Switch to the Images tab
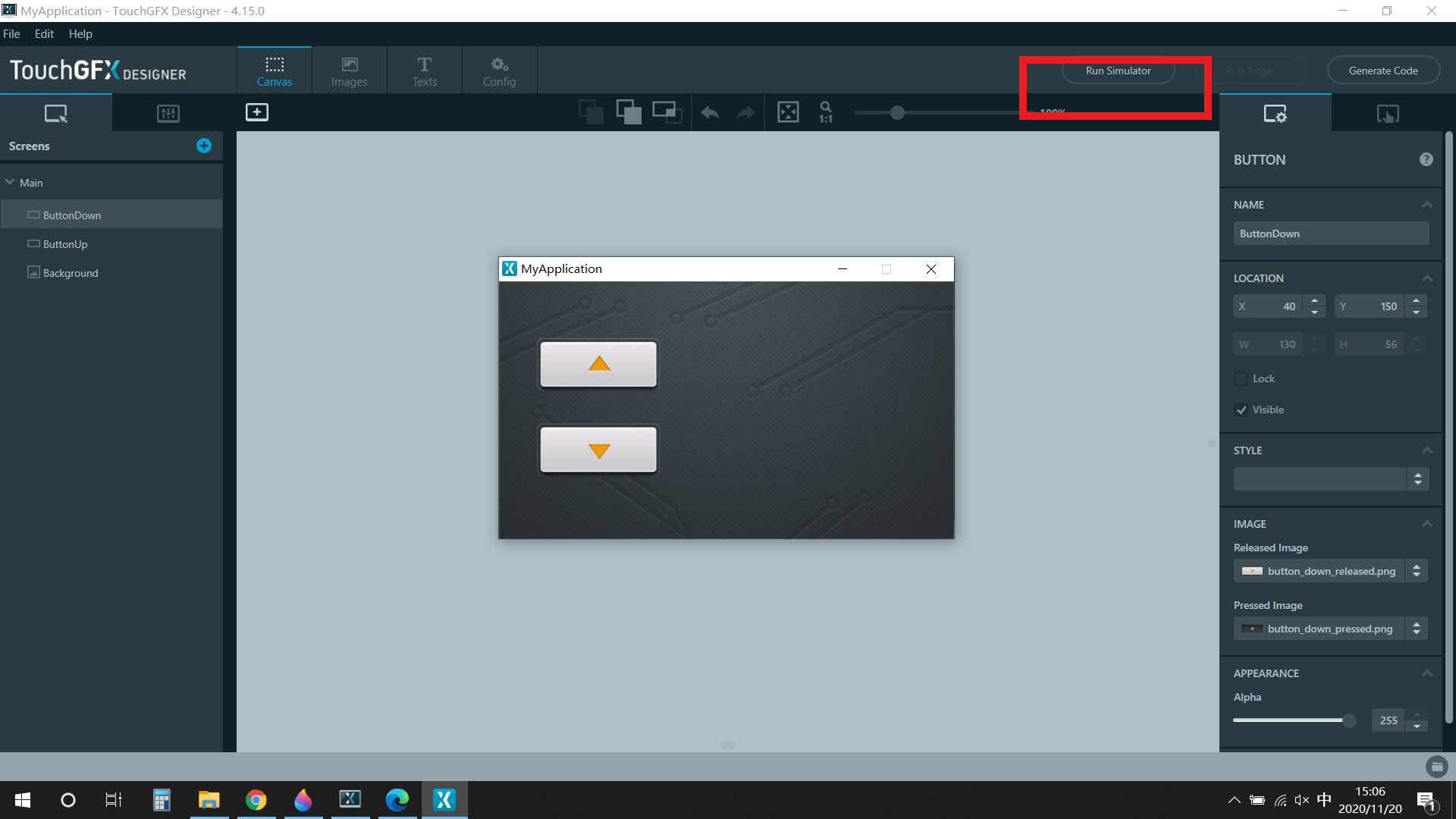This screenshot has height=819, width=1456. (x=349, y=71)
